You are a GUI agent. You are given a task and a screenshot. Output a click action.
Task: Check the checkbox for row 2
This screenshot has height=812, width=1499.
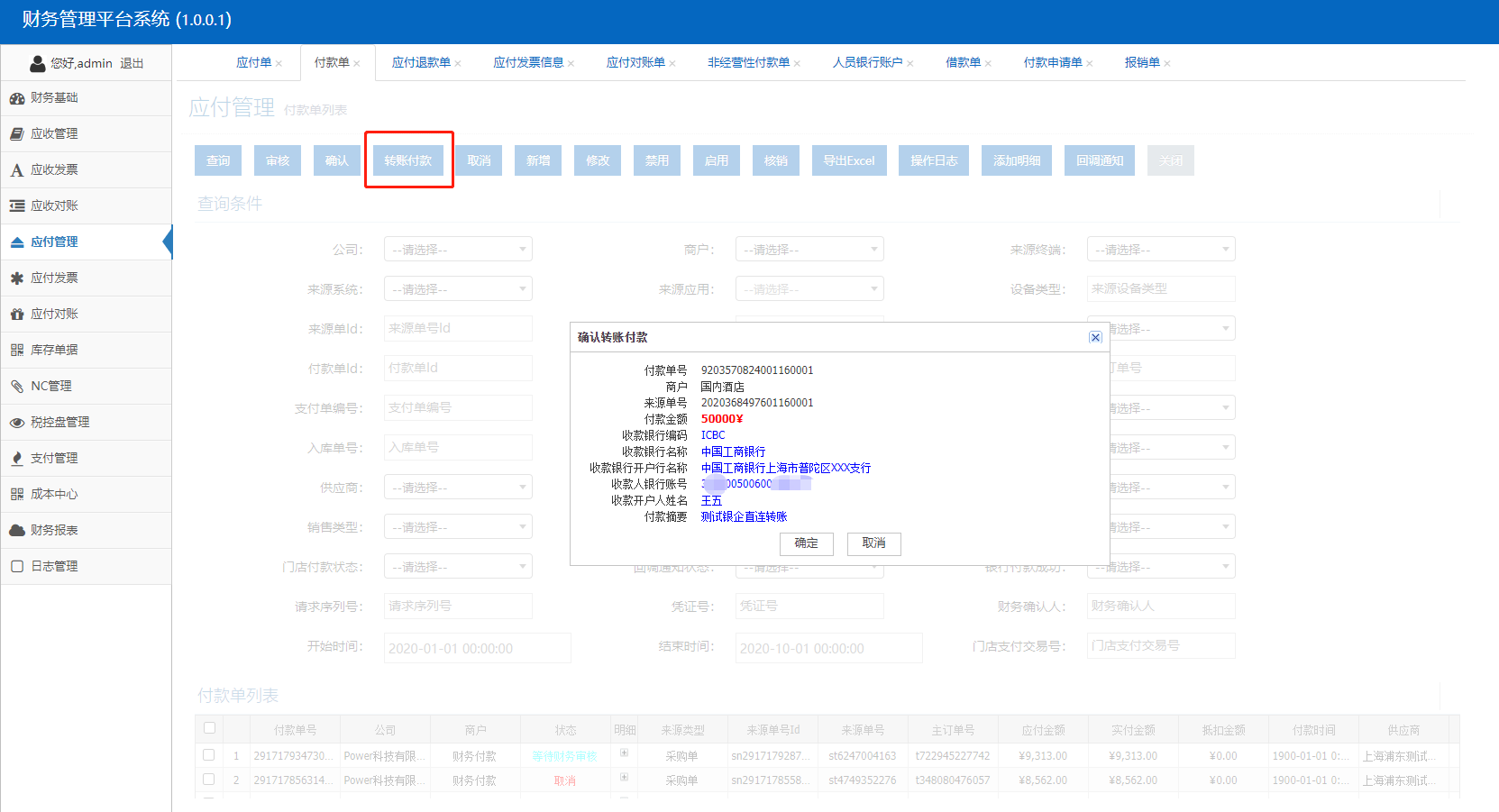(209, 780)
